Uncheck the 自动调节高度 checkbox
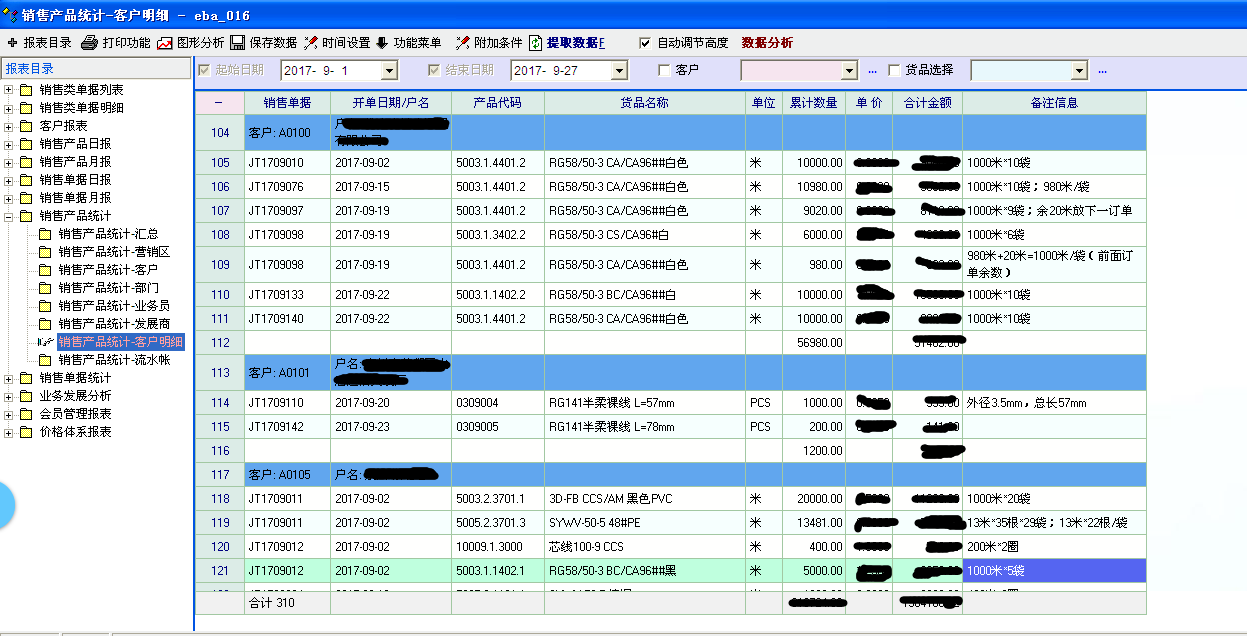 coord(645,43)
